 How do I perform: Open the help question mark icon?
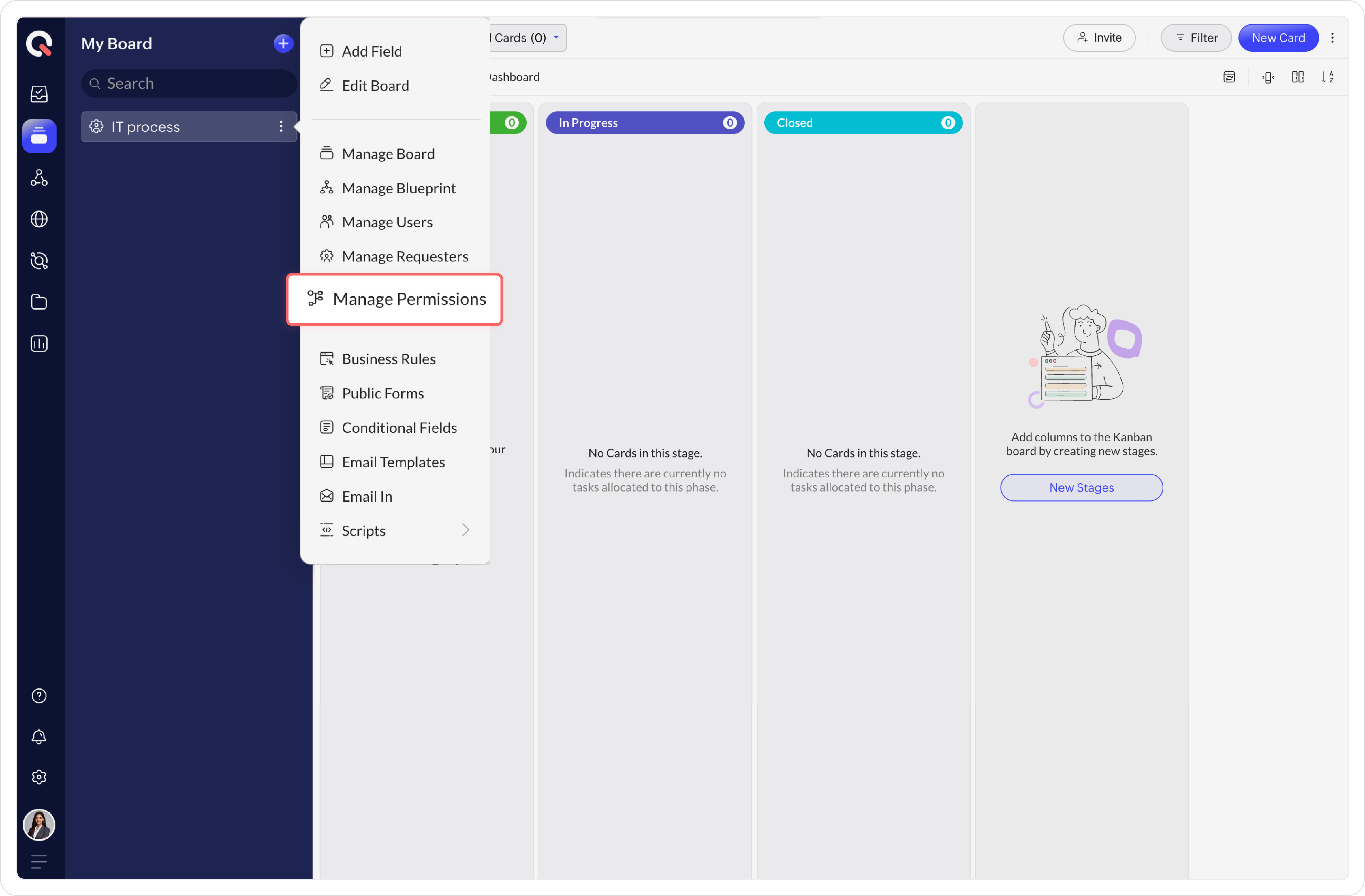coord(39,695)
